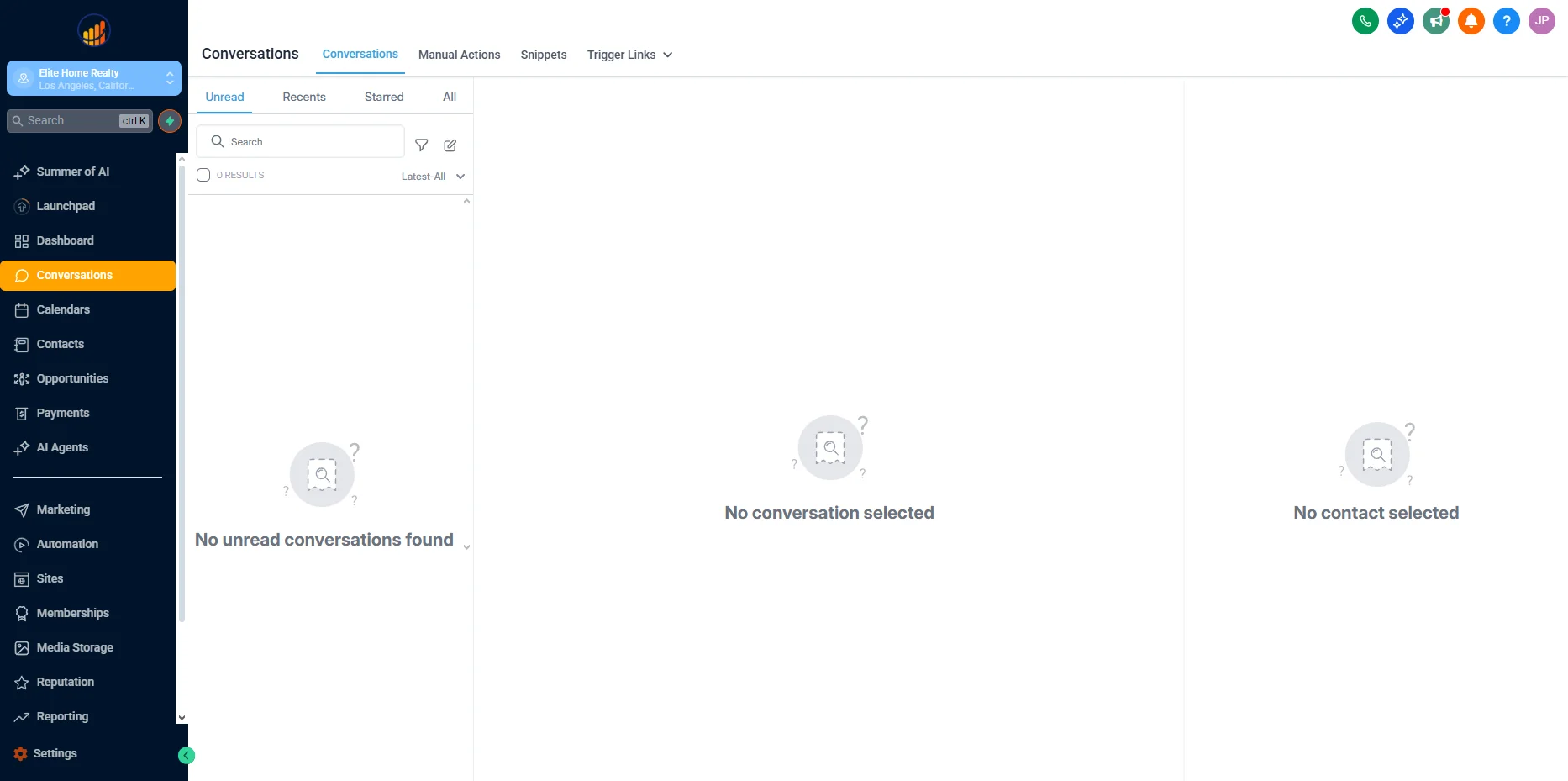Viewport: 1568px width, 781px height.
Task: Open the blue AI sparkle icon
Action: 1400,21
